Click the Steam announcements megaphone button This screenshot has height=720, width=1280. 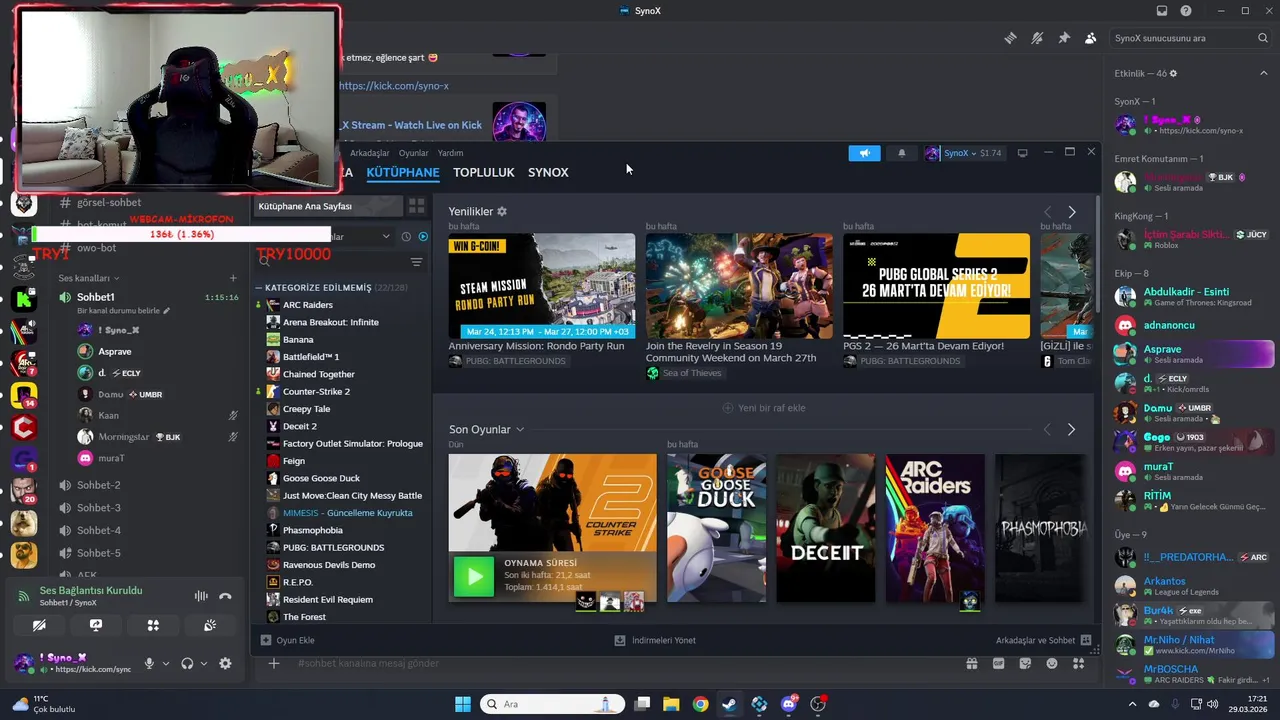coord(864,153)
